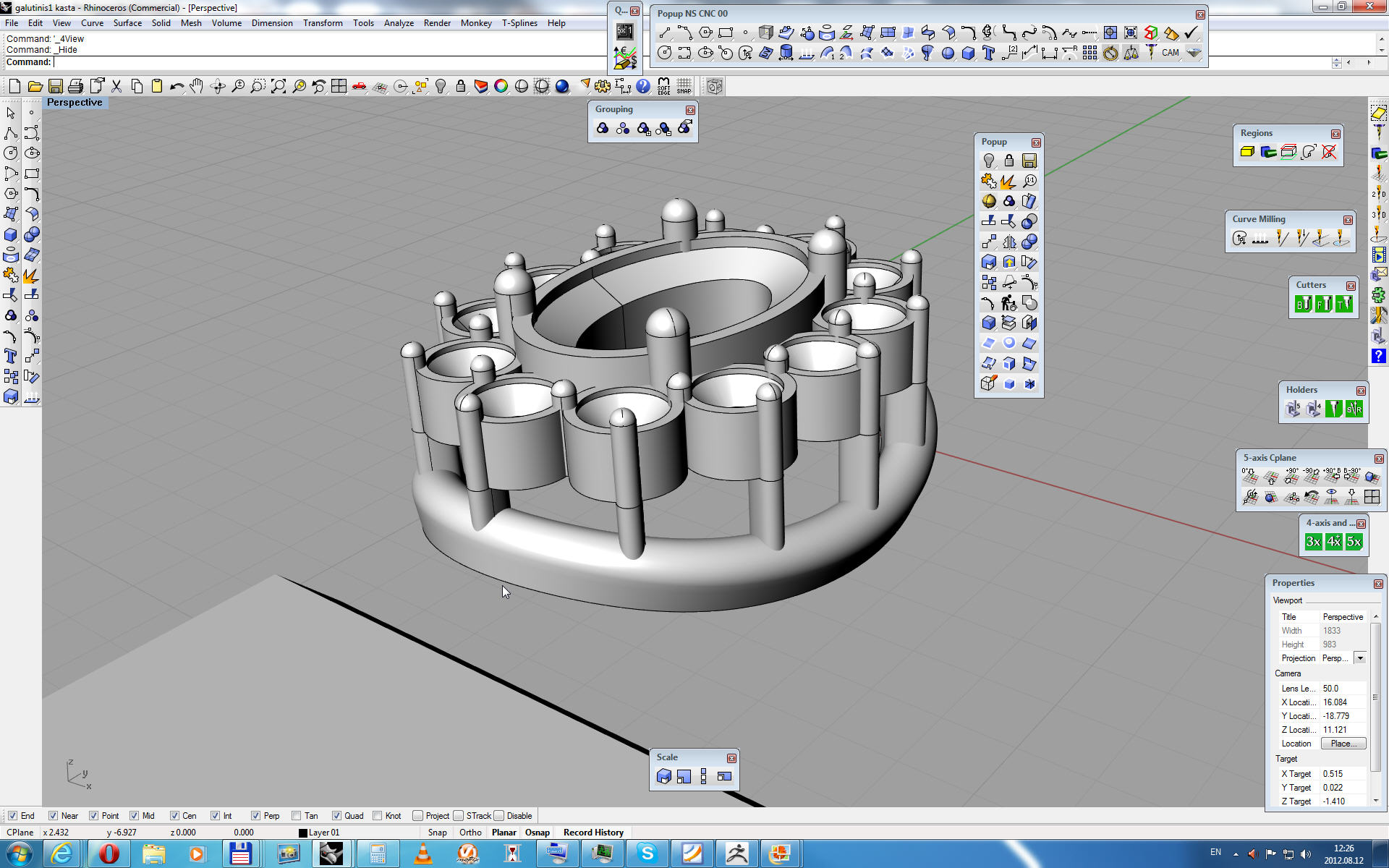Screen dimensions: 1389x868
Task: Toggle the Mid osnap checkbox
Action: point(134,816)
